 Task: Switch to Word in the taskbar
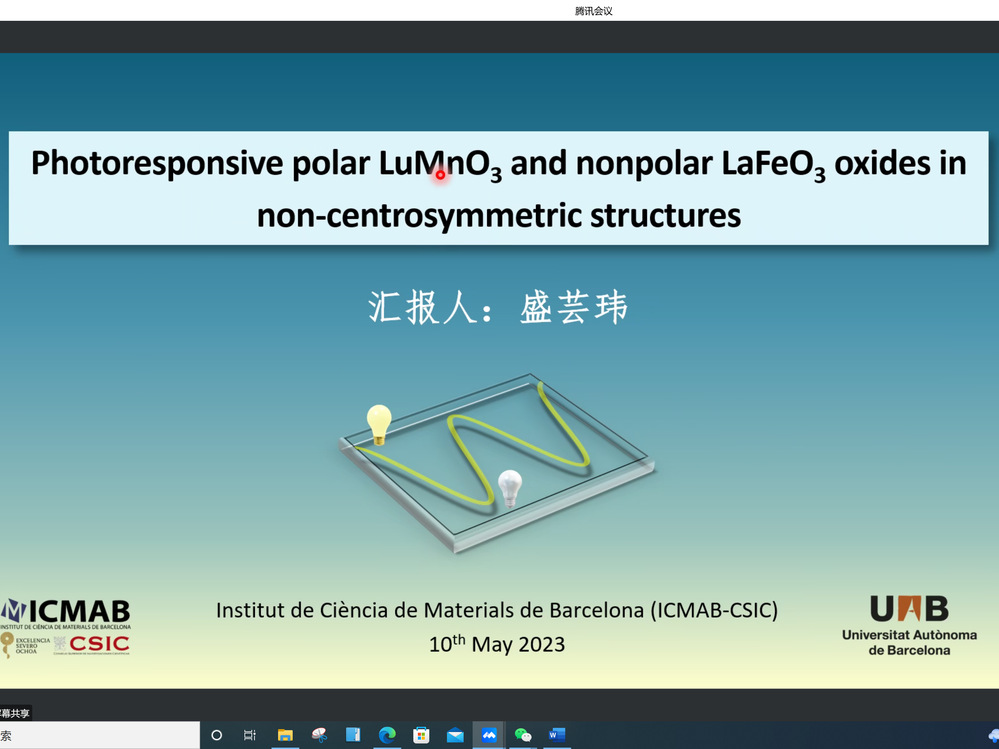click(x=557, y=735)
